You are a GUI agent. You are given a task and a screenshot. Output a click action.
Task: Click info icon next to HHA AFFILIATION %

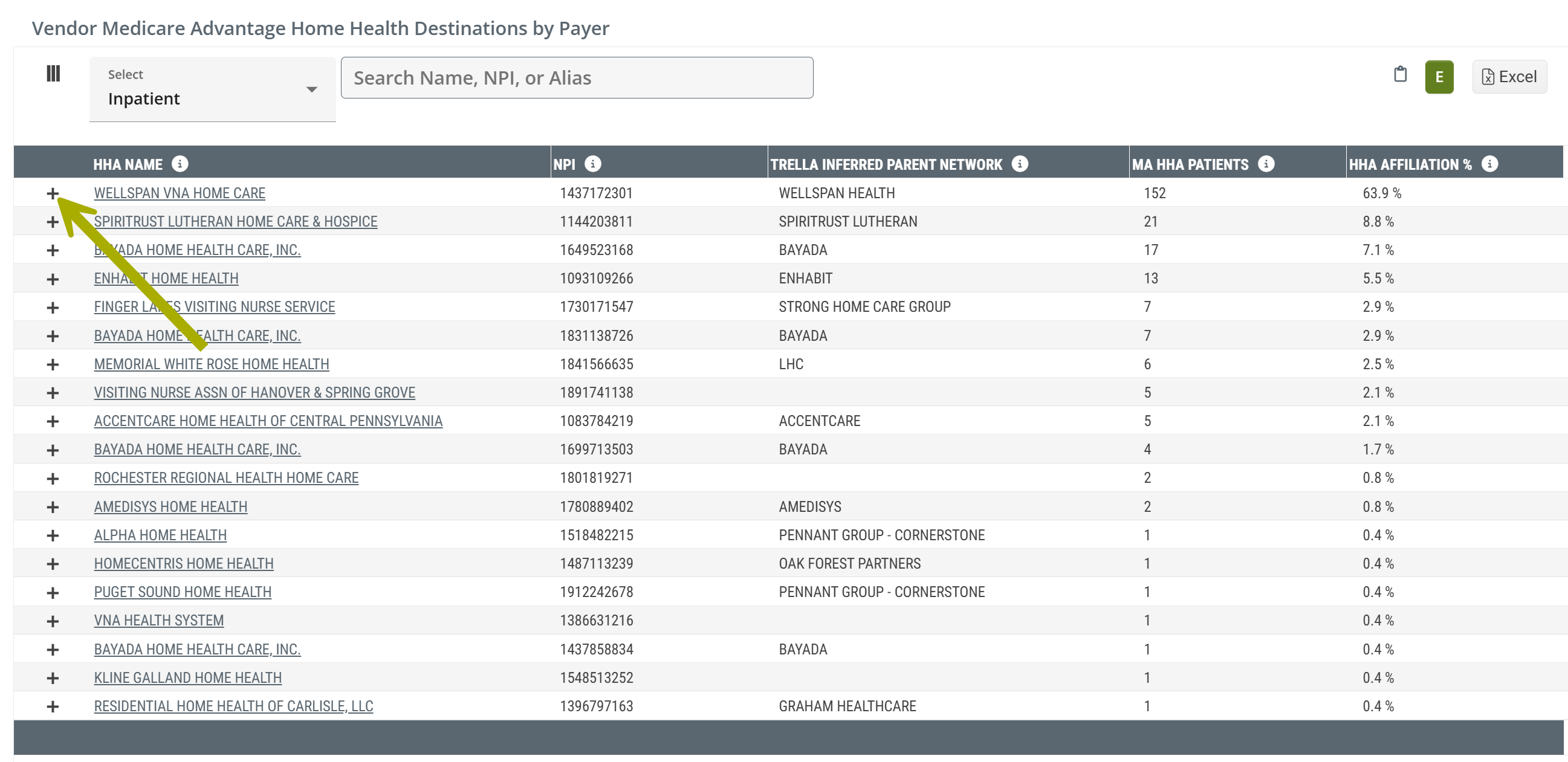1489,164
